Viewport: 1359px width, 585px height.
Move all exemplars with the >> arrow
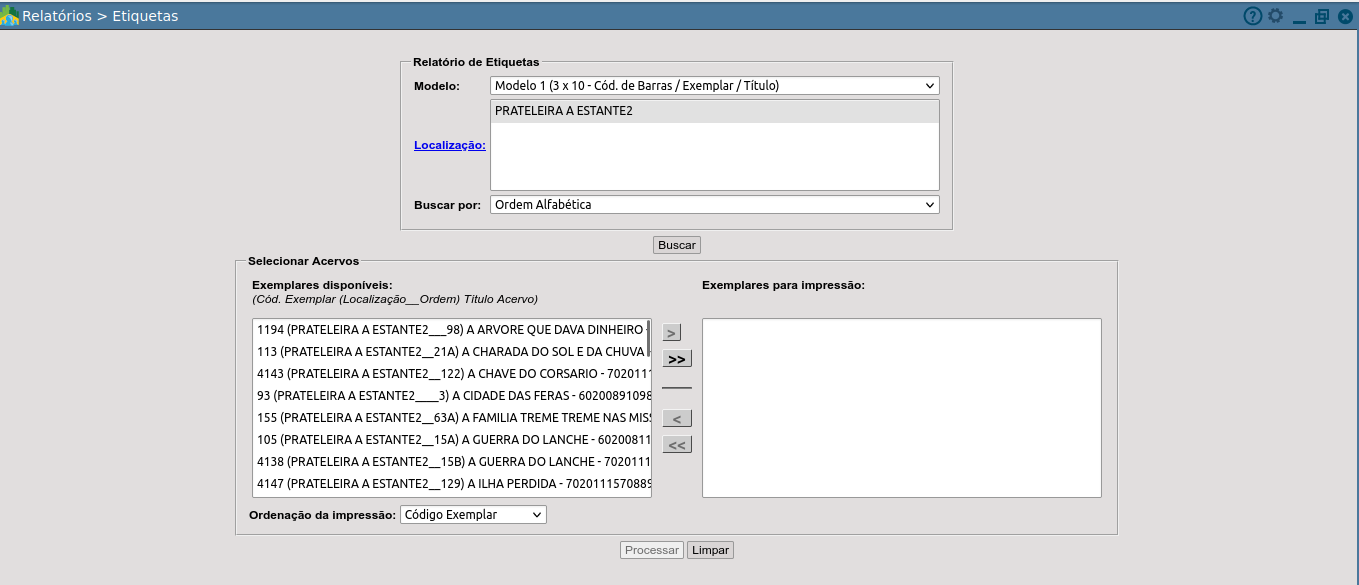pos(676,358)
